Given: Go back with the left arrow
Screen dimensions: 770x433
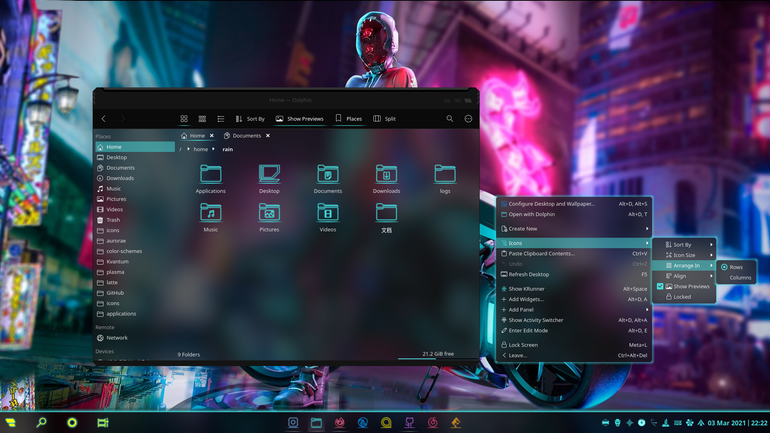Looking at the screenshot, I should 104,119.
